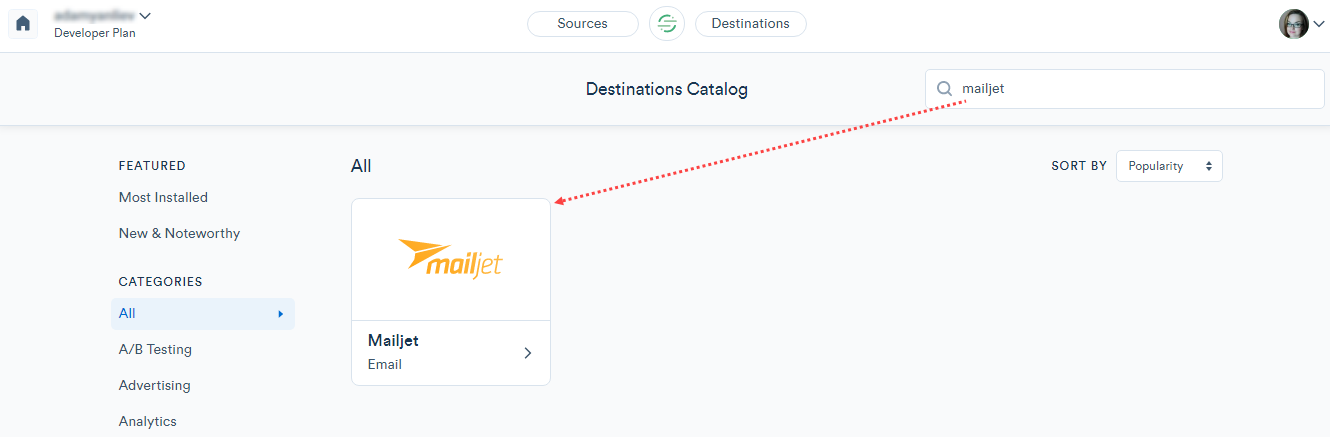Open the Sort By Popularity dropdown
The image size is (1330, 437).
click(1168, 166)
